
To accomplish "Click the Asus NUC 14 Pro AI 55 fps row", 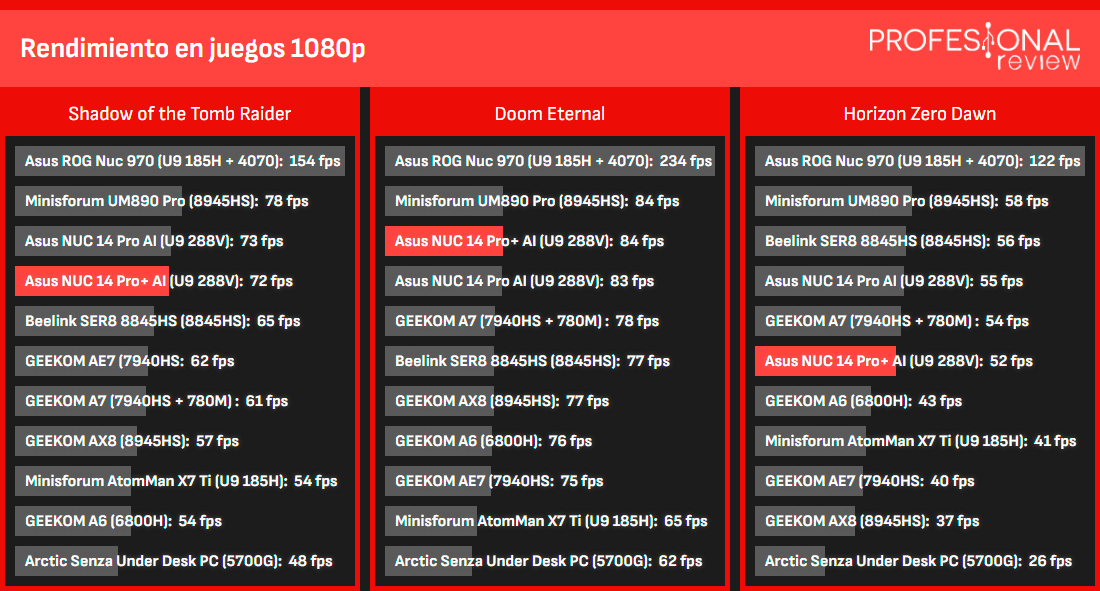I will click(x=920, y=281).
